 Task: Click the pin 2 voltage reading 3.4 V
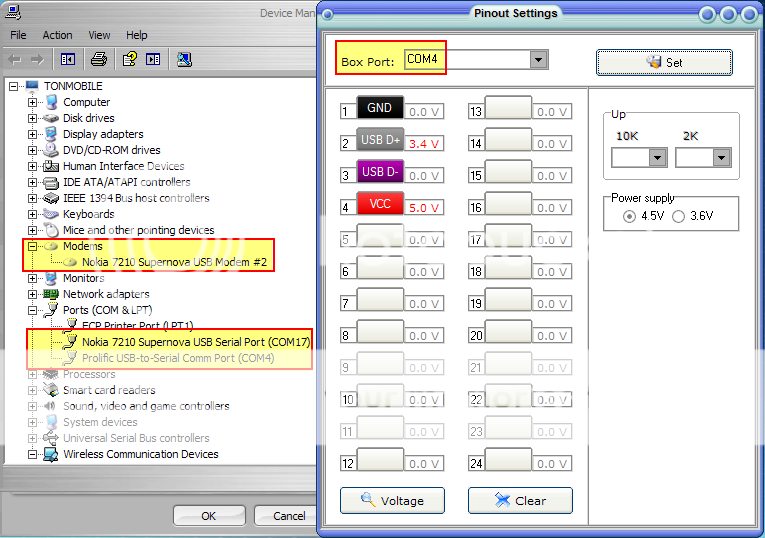point(423,144)
